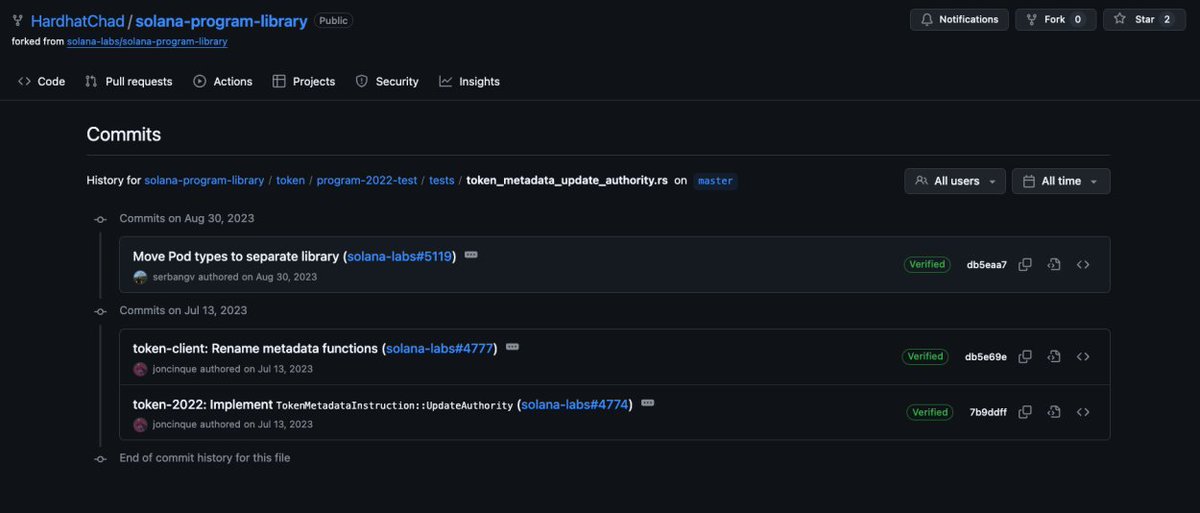Open the Projects tab
The image size is (1200, 513).
(x=304, y=82)
